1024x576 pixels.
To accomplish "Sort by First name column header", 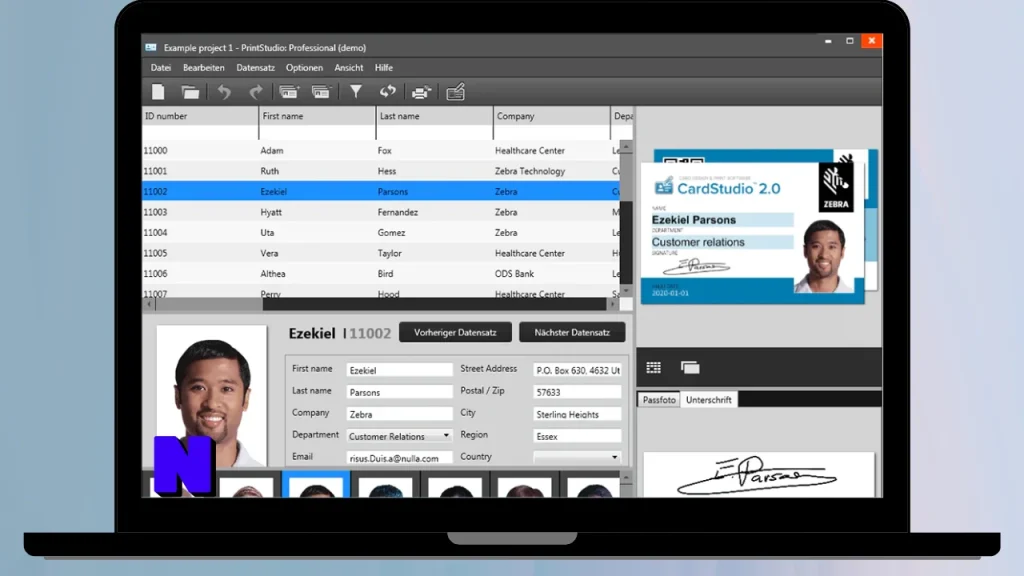I will pyautogui.click(x=317, y=116).
